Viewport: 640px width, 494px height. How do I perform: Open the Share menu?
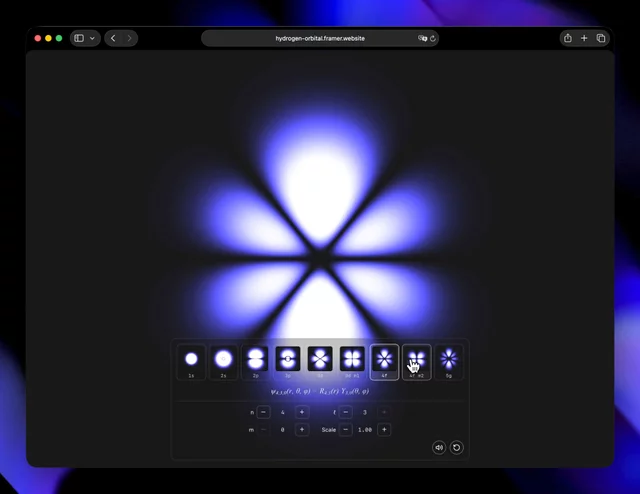[568, 38]
